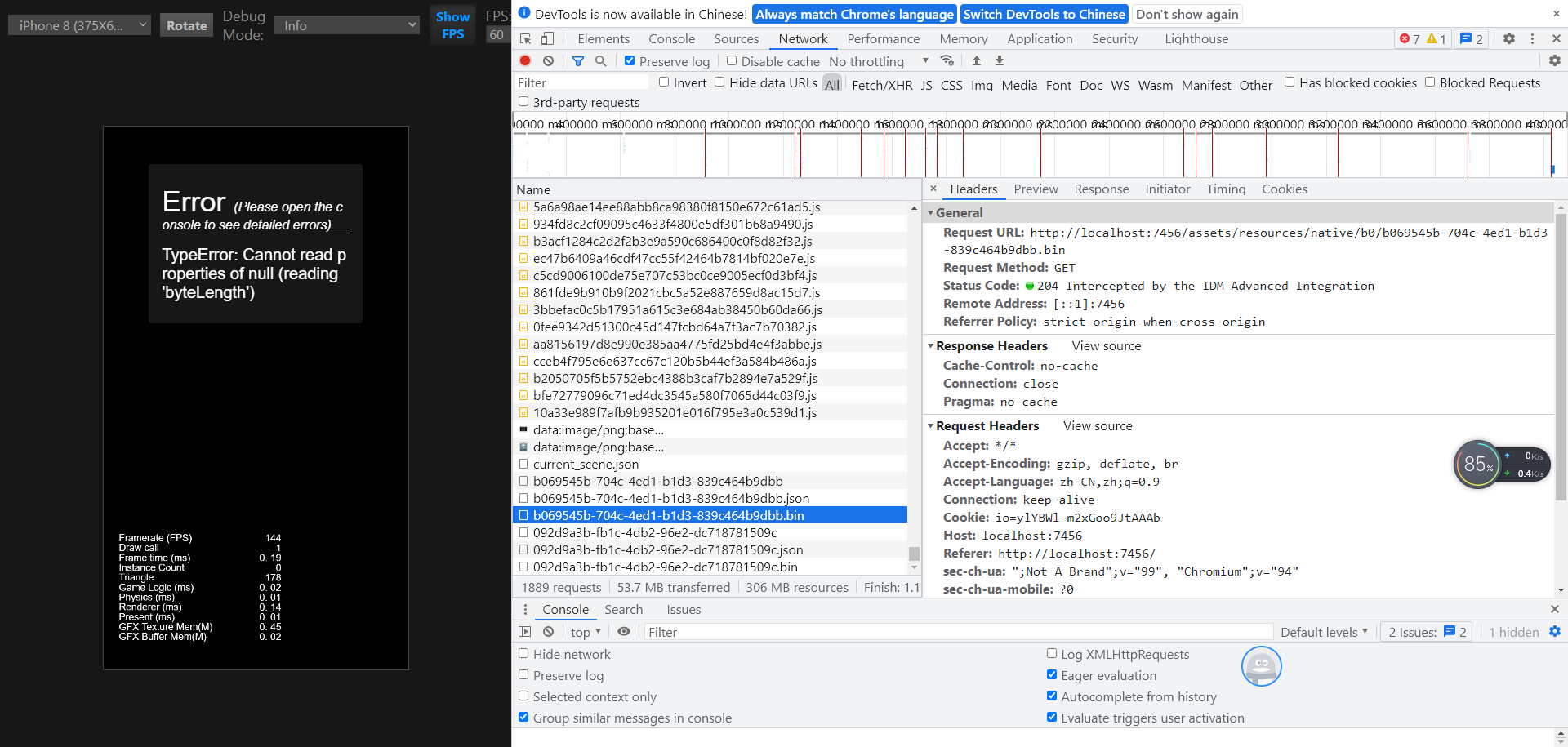The height and width of the screenshot is (747, 1568).
Task: Click Switch DevTools to Chinese button
Action: (1045, 14)
